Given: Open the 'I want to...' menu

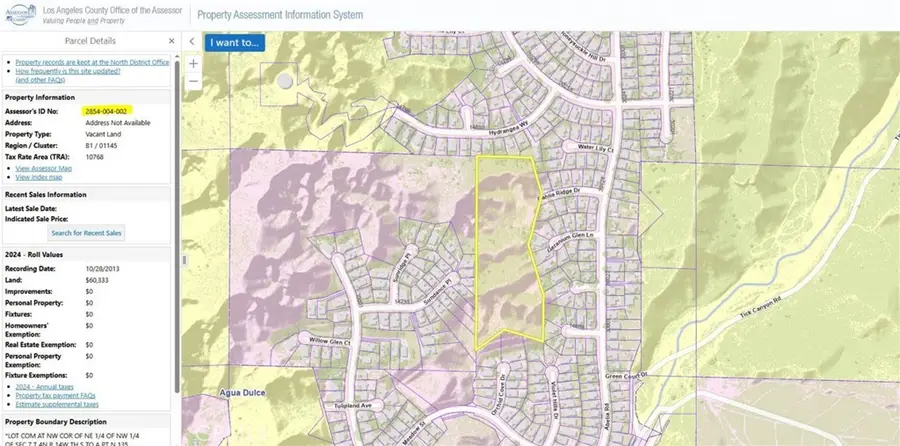Looking at the screenshot, I should coord(234,42).
